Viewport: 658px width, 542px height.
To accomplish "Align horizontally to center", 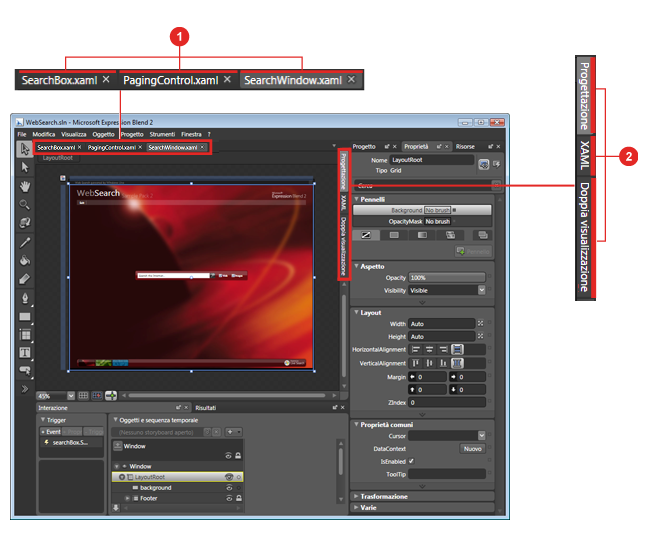I will pyautogui.click(x=429, y=349).
